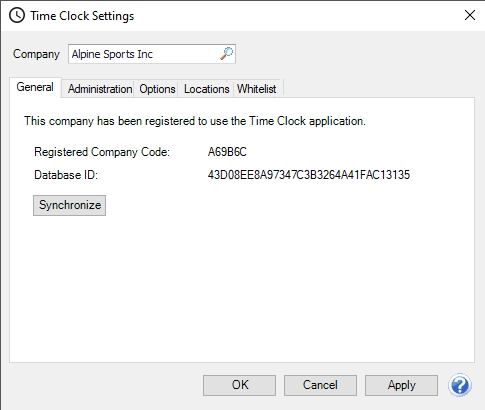Image resolution: width=485 pixels, height=410 pixels.
Task: Click the company code value A69B6C
Action: tap(227, 152)
